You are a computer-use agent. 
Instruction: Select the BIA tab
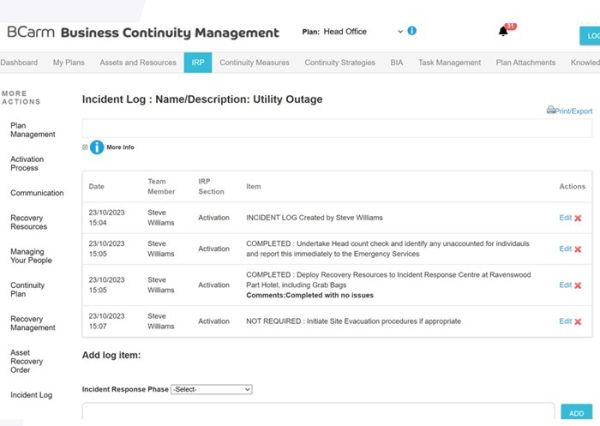396,62
